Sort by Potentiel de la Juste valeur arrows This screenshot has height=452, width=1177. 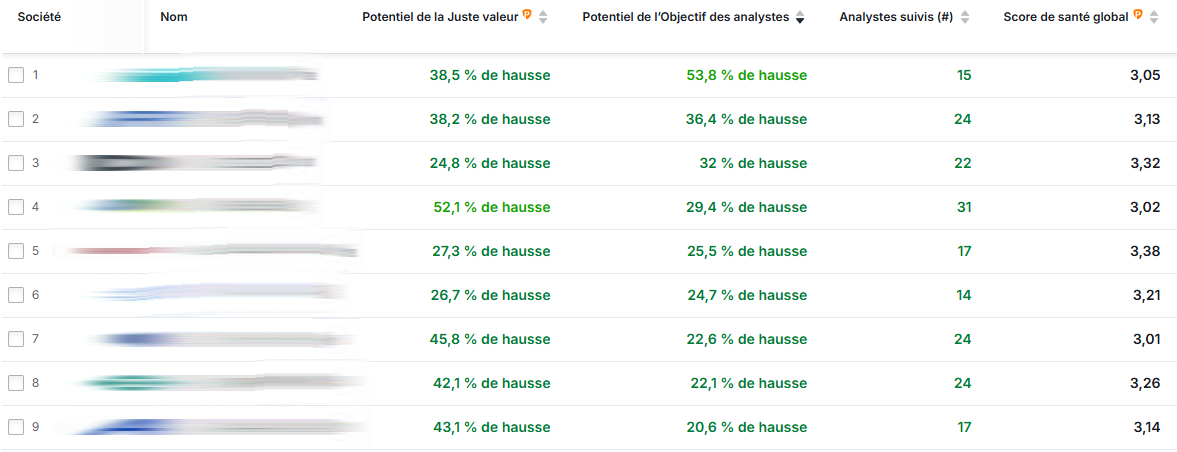[543, 17]
